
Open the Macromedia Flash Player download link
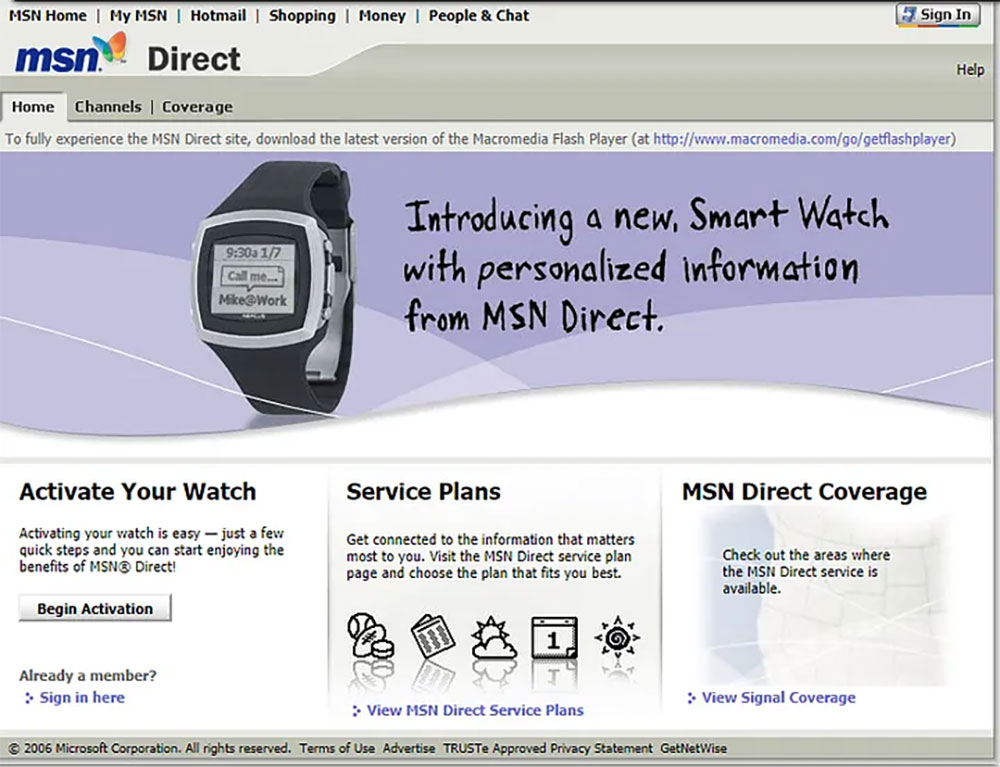point(802,139)
